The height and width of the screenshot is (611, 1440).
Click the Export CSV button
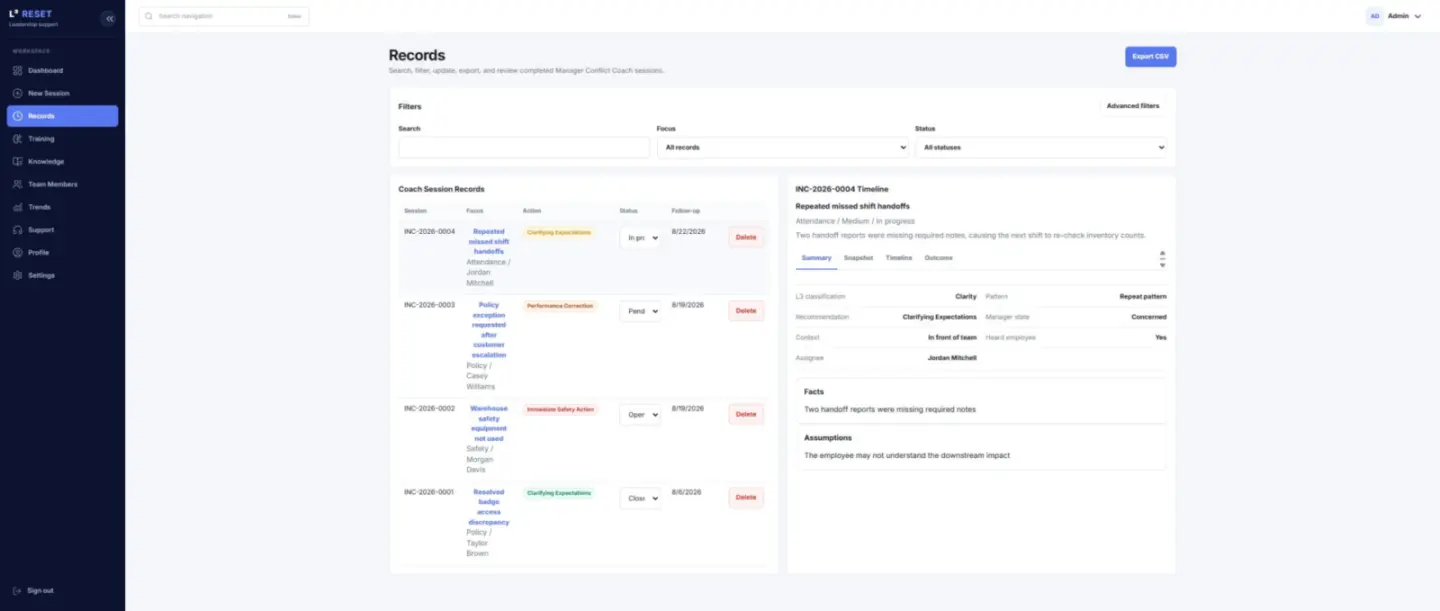tap(1150, 57)
